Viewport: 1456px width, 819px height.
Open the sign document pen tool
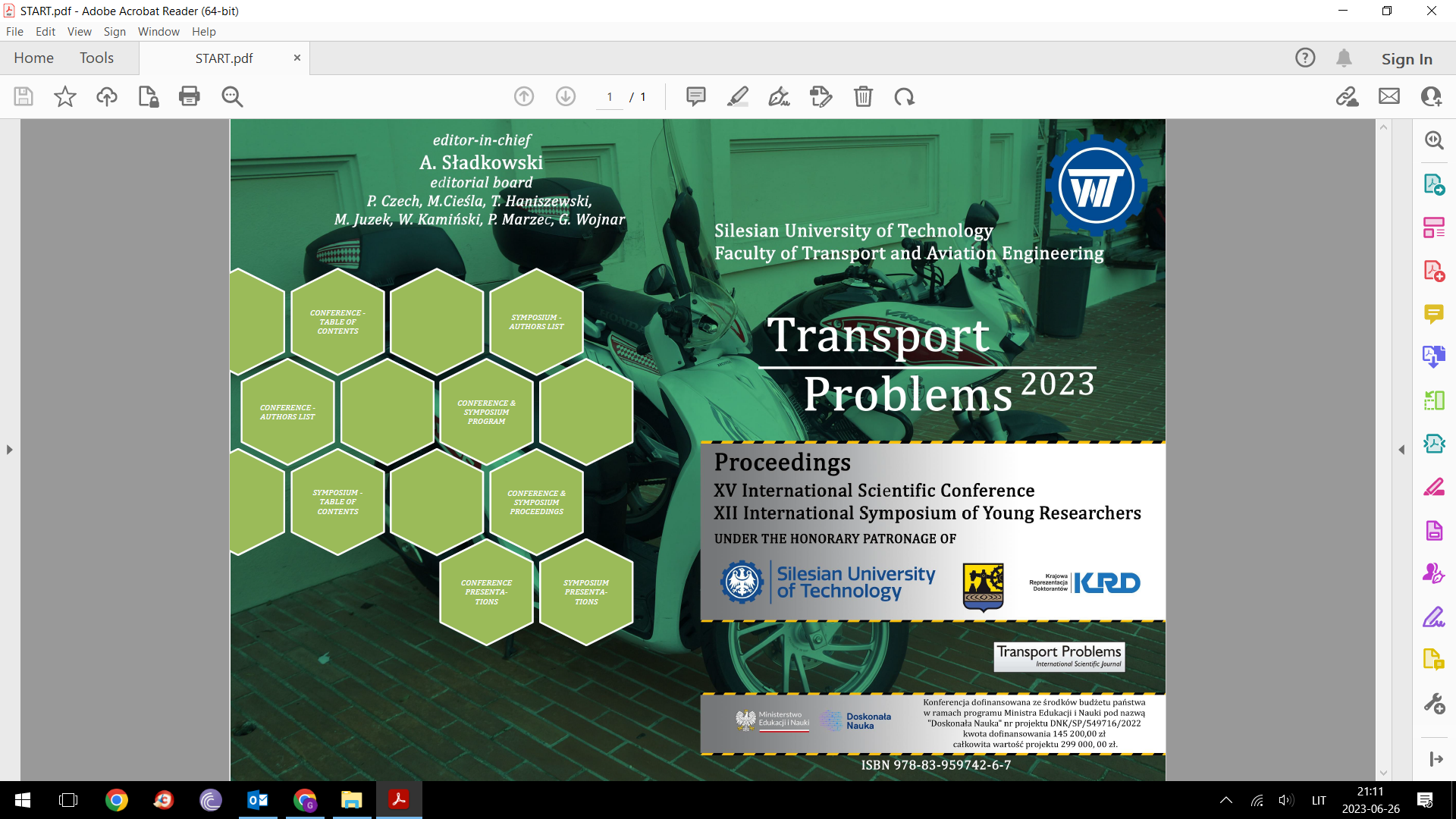click(779, 96)
